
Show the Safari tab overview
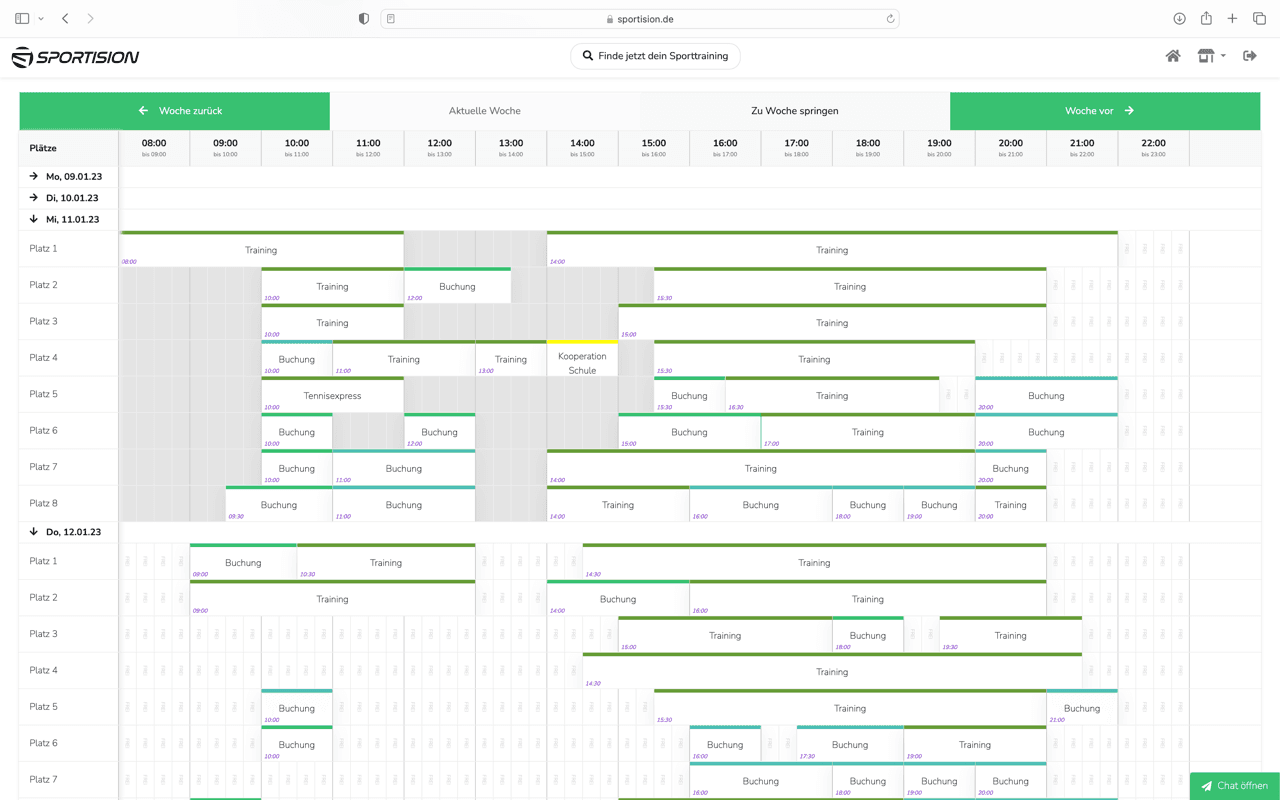[x=1259, y=19]
